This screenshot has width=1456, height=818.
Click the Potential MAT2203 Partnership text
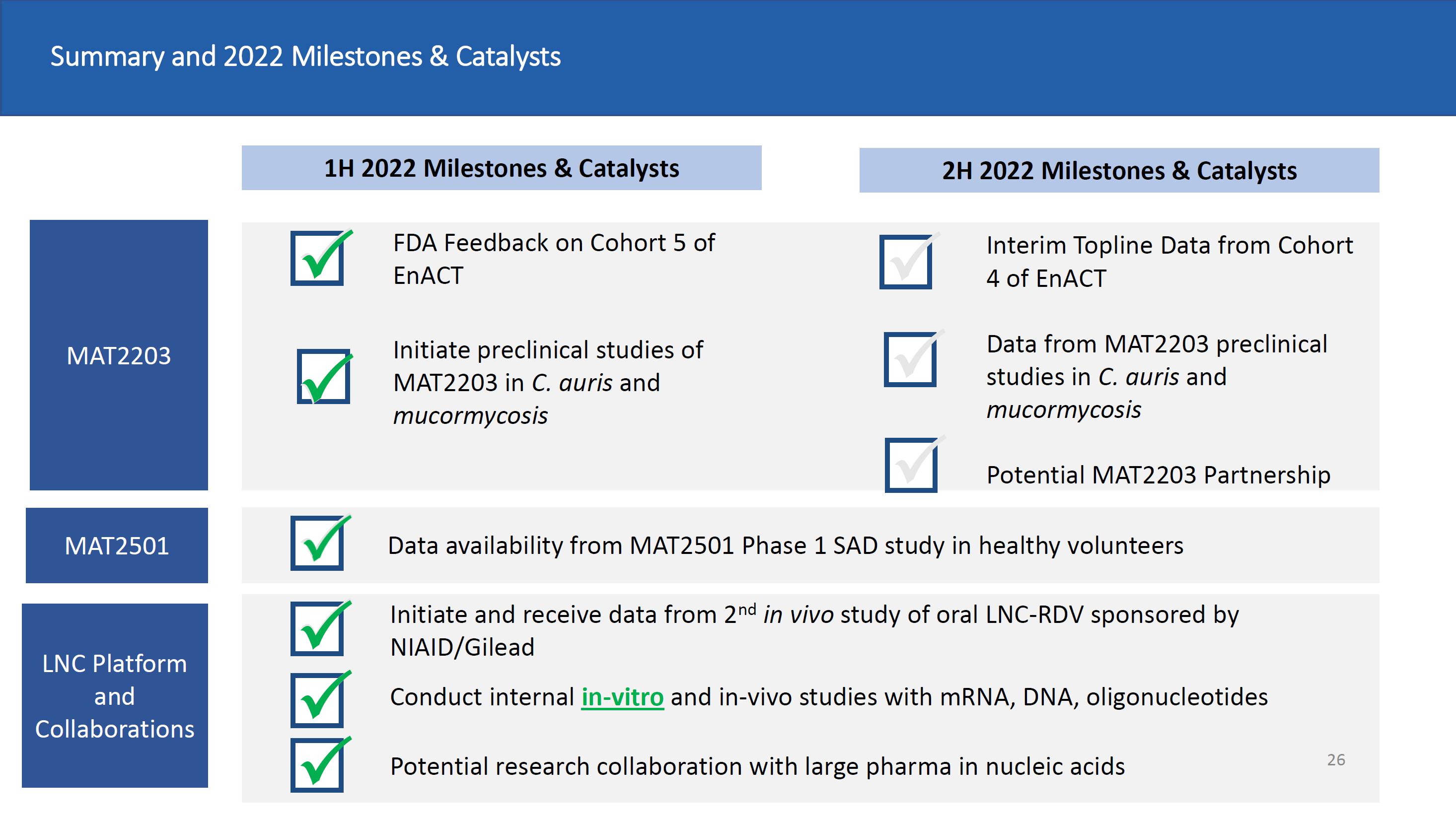click(x=1158, y=475)
